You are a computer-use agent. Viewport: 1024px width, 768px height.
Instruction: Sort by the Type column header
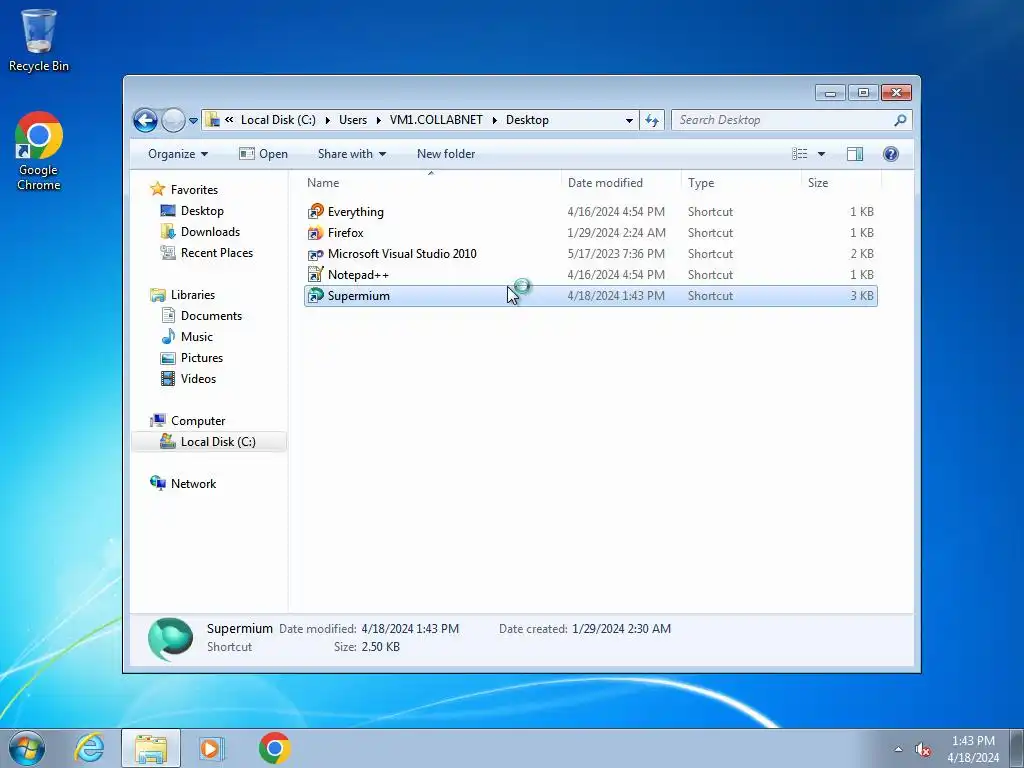click(x=741, y=183)
